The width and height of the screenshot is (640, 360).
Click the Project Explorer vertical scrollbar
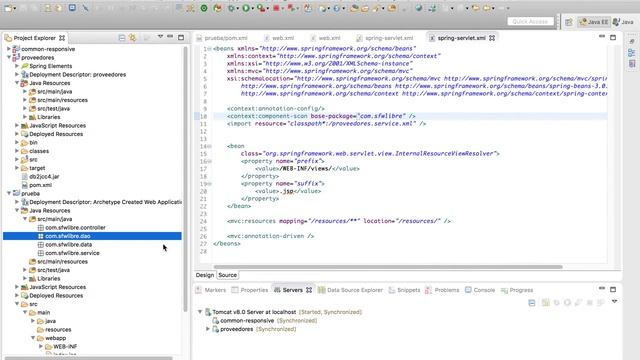[x=185, y=180]
